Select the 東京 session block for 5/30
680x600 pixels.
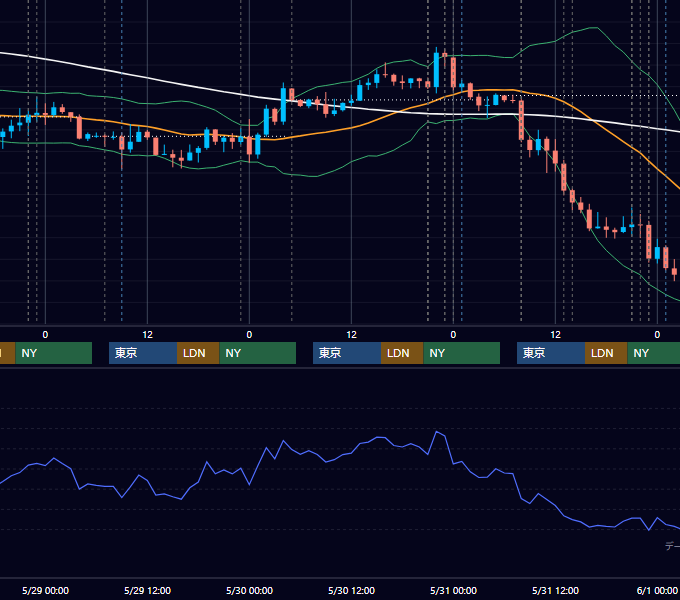coord(347,353)
